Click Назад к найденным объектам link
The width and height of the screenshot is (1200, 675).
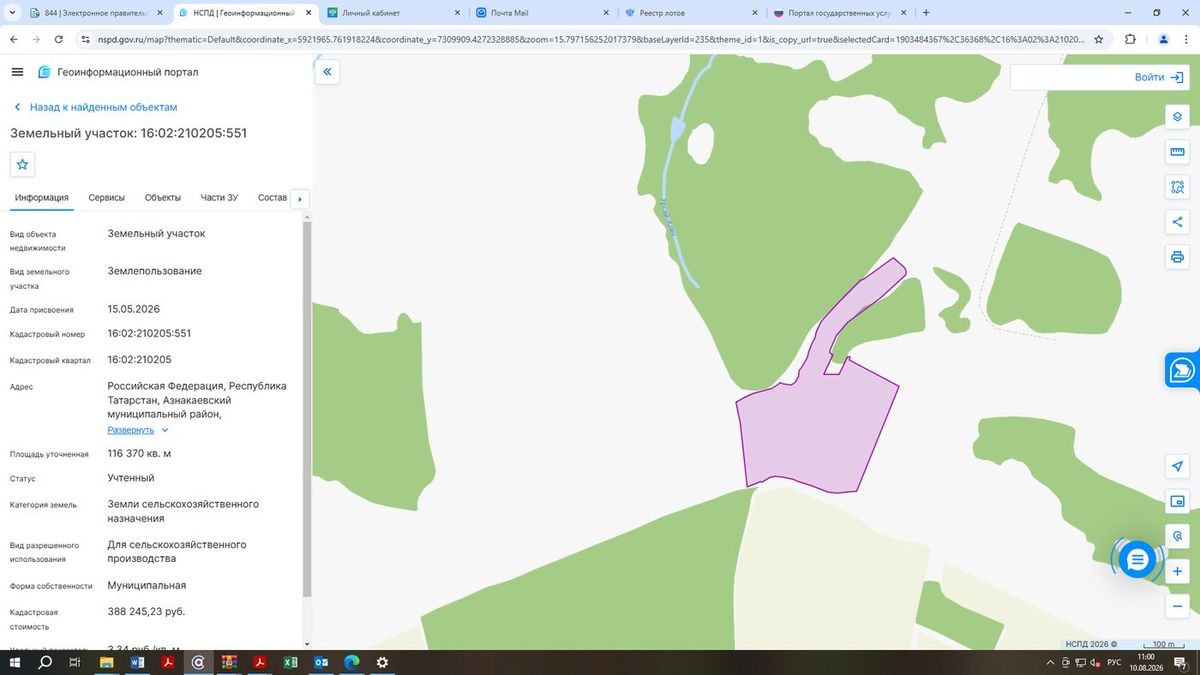point(95,107)
